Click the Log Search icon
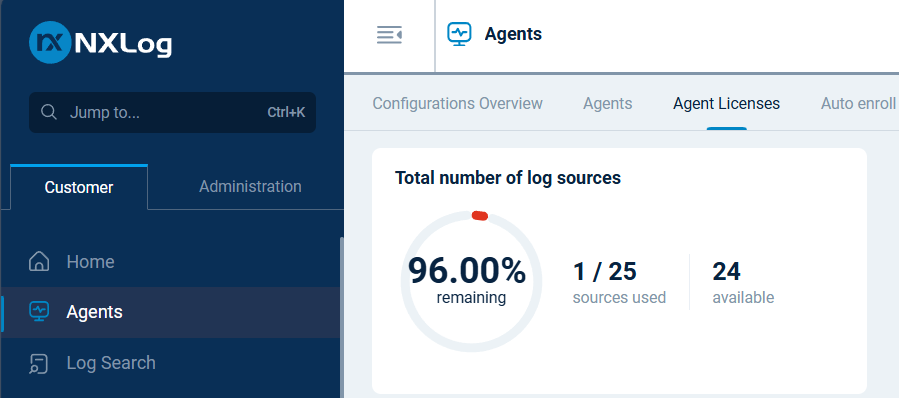899x398 pixels. pyautogui.click(x=38, y=364)
